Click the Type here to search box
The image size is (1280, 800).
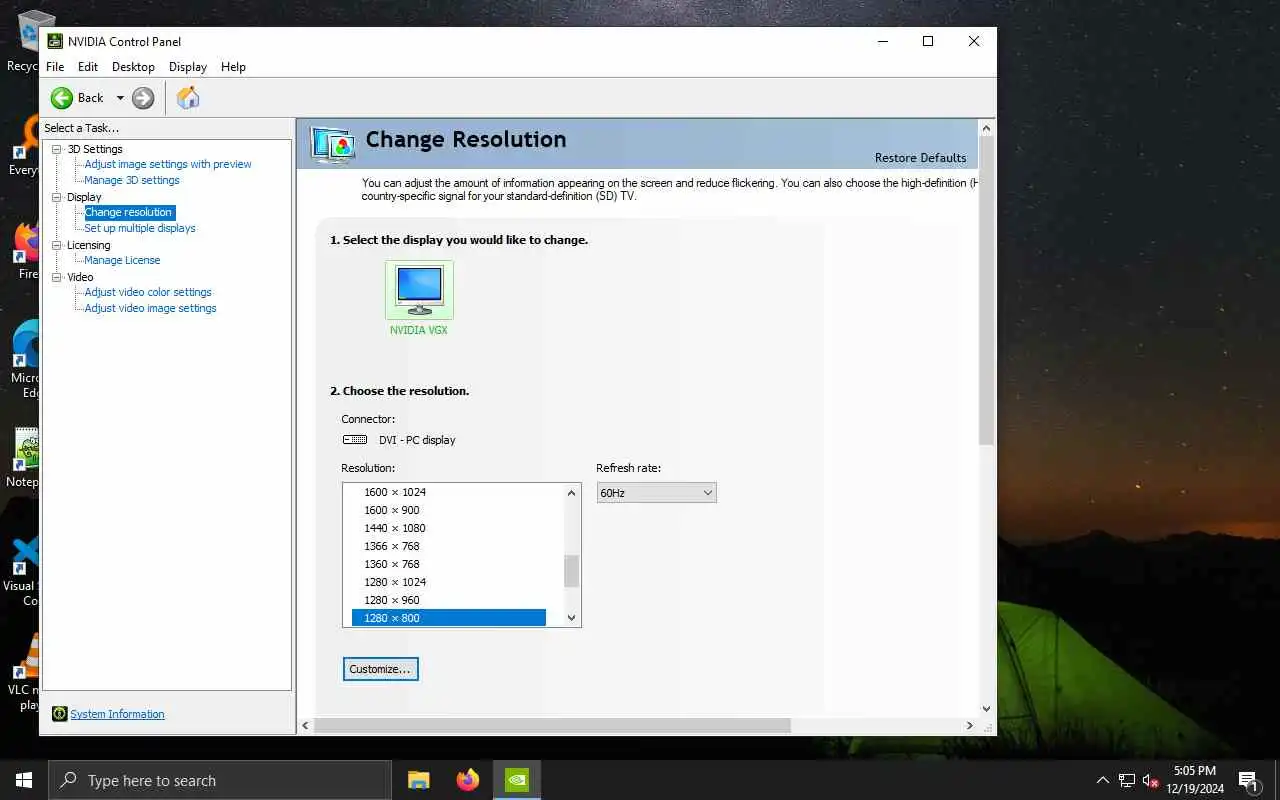(x=220, y=780)
